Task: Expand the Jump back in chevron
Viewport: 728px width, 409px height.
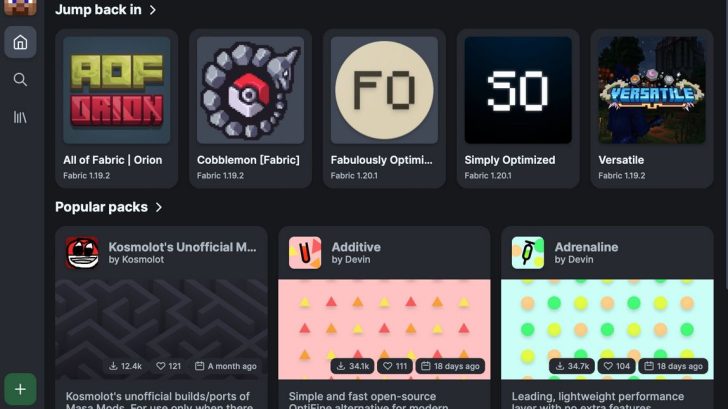Action: (153, 10)
